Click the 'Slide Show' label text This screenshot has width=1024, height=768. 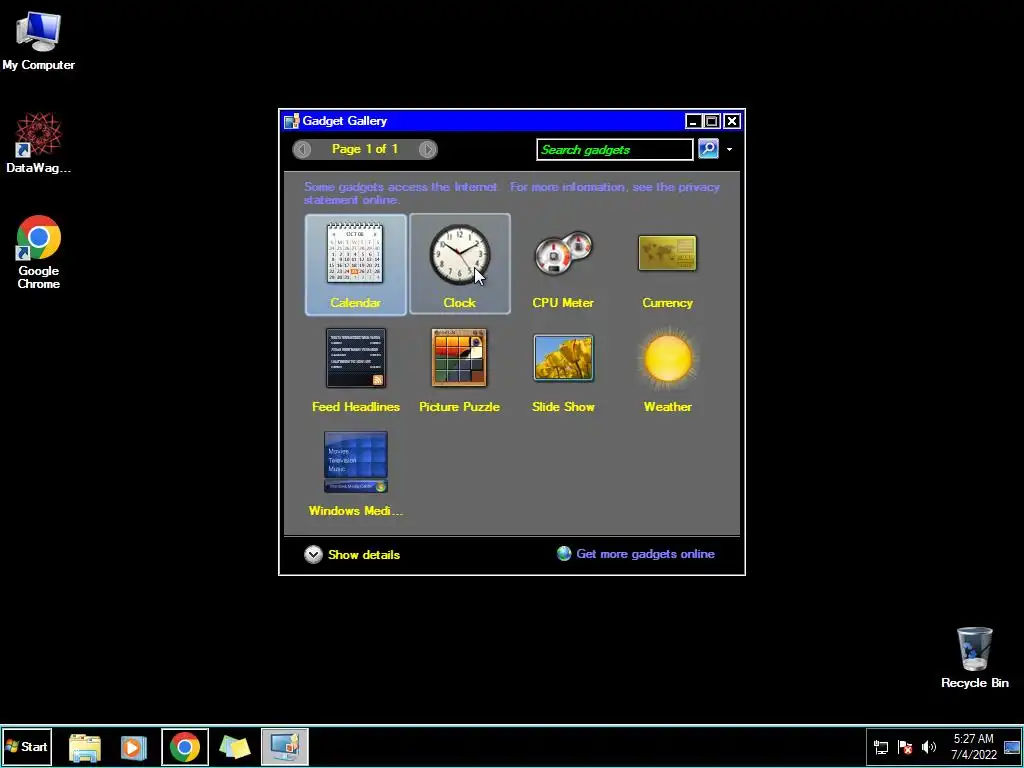pos(563,406)
